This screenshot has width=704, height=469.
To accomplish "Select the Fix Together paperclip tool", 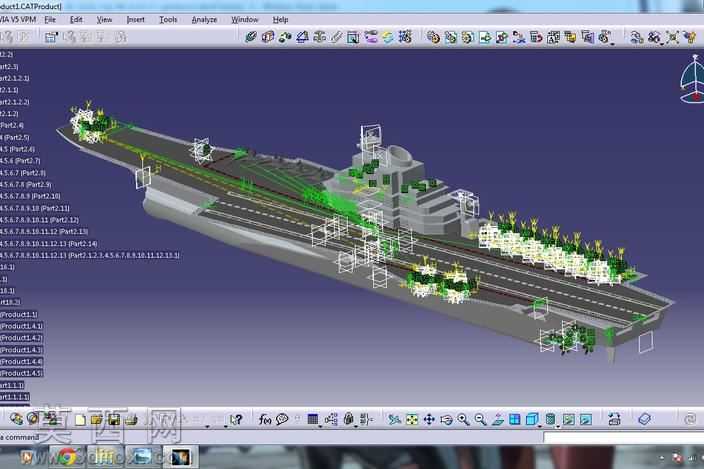I will click(336, 37).
